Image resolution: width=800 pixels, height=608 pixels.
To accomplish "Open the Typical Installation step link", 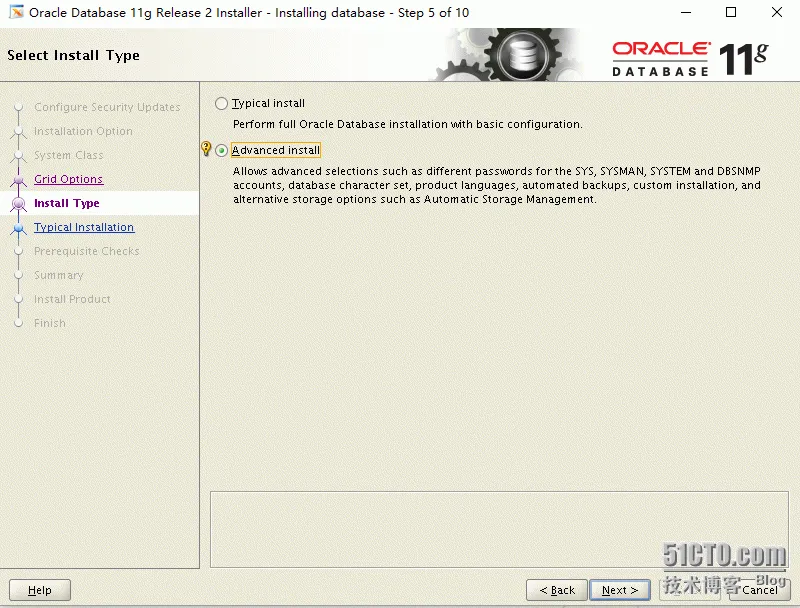I will coord(84,227).
